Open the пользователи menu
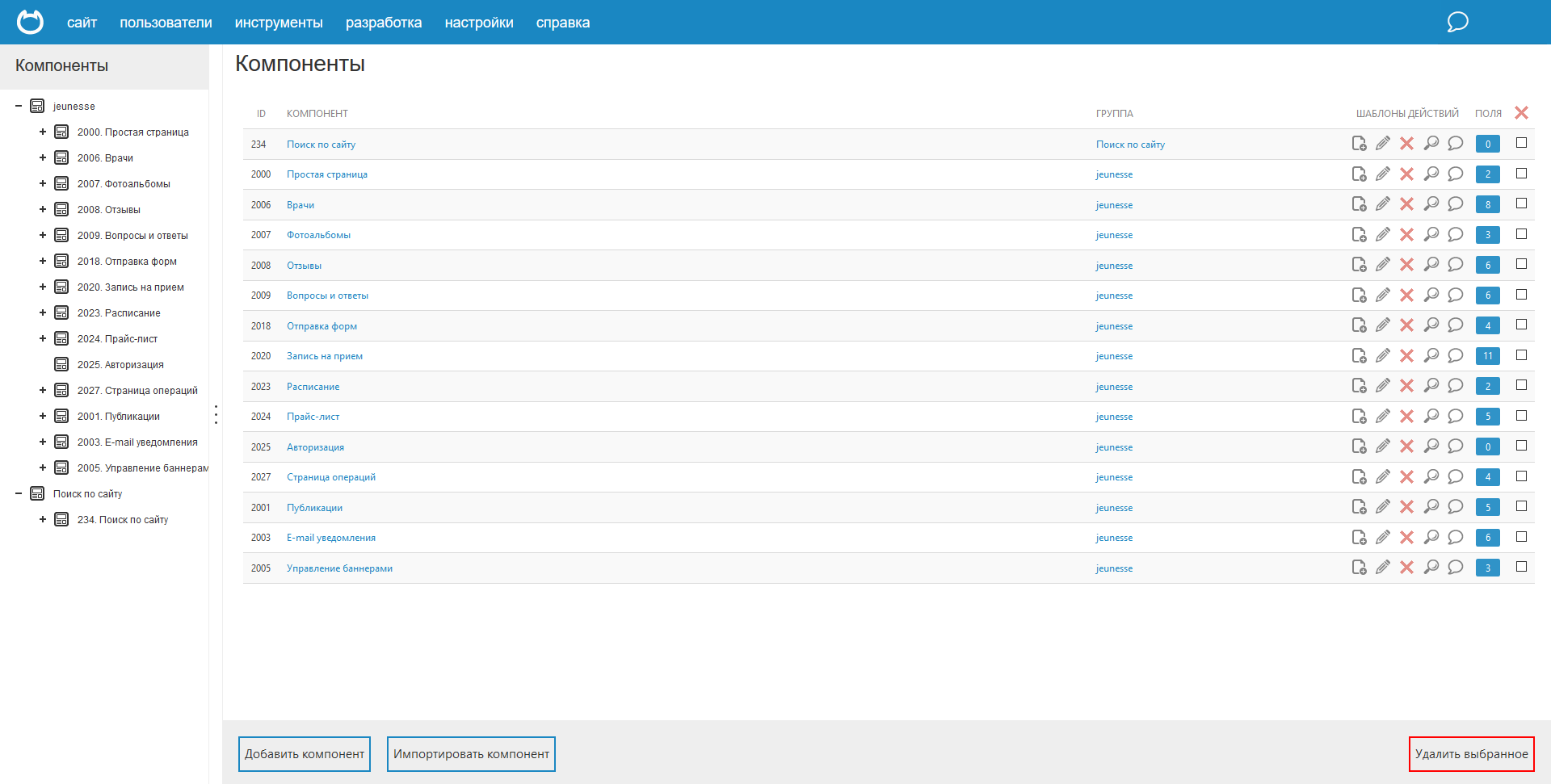The image size is (1551, 784). click(x=166, y=23)
